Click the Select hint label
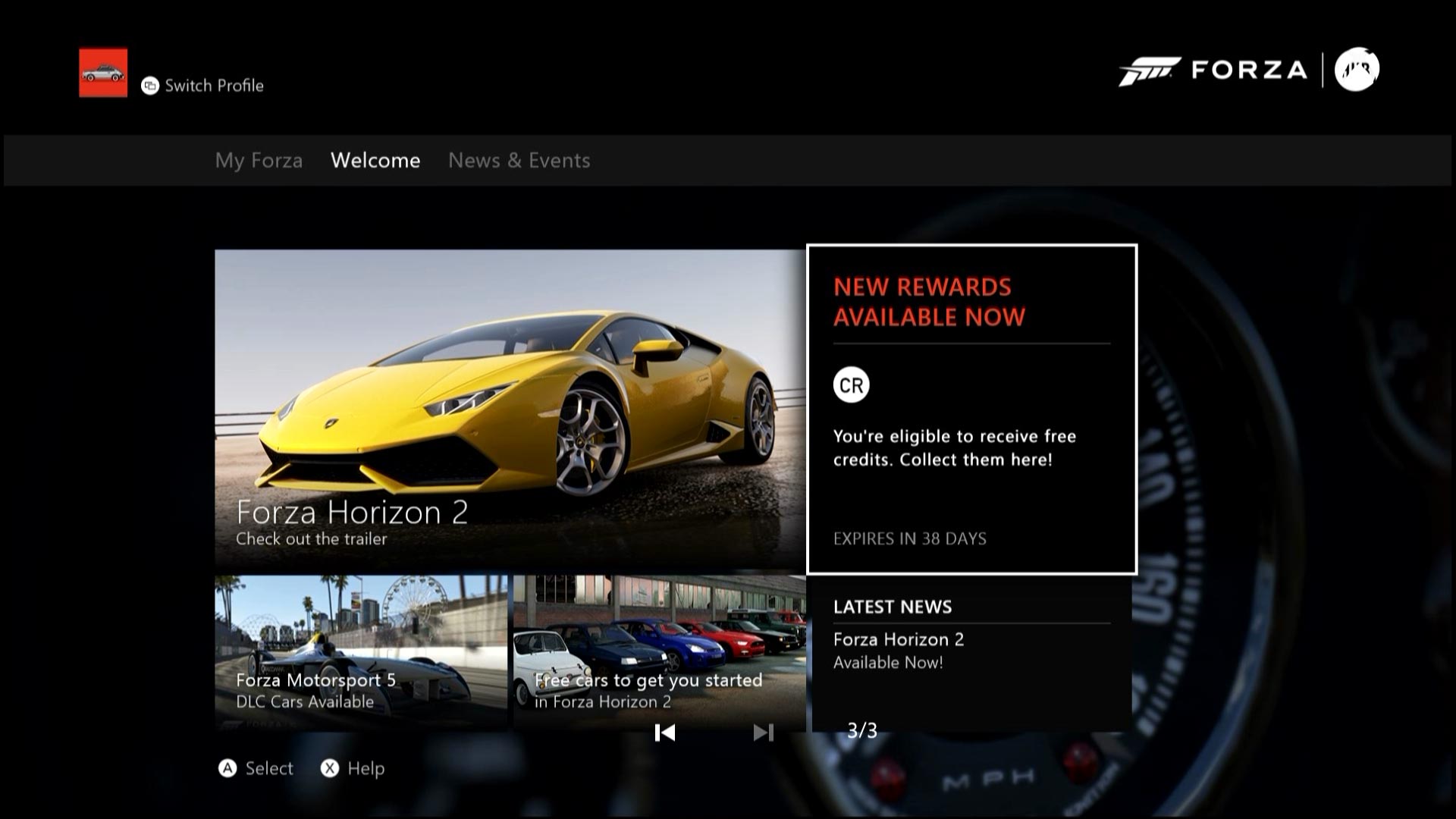Screen dimensions: 1456x819 click(x=269, y=768)
